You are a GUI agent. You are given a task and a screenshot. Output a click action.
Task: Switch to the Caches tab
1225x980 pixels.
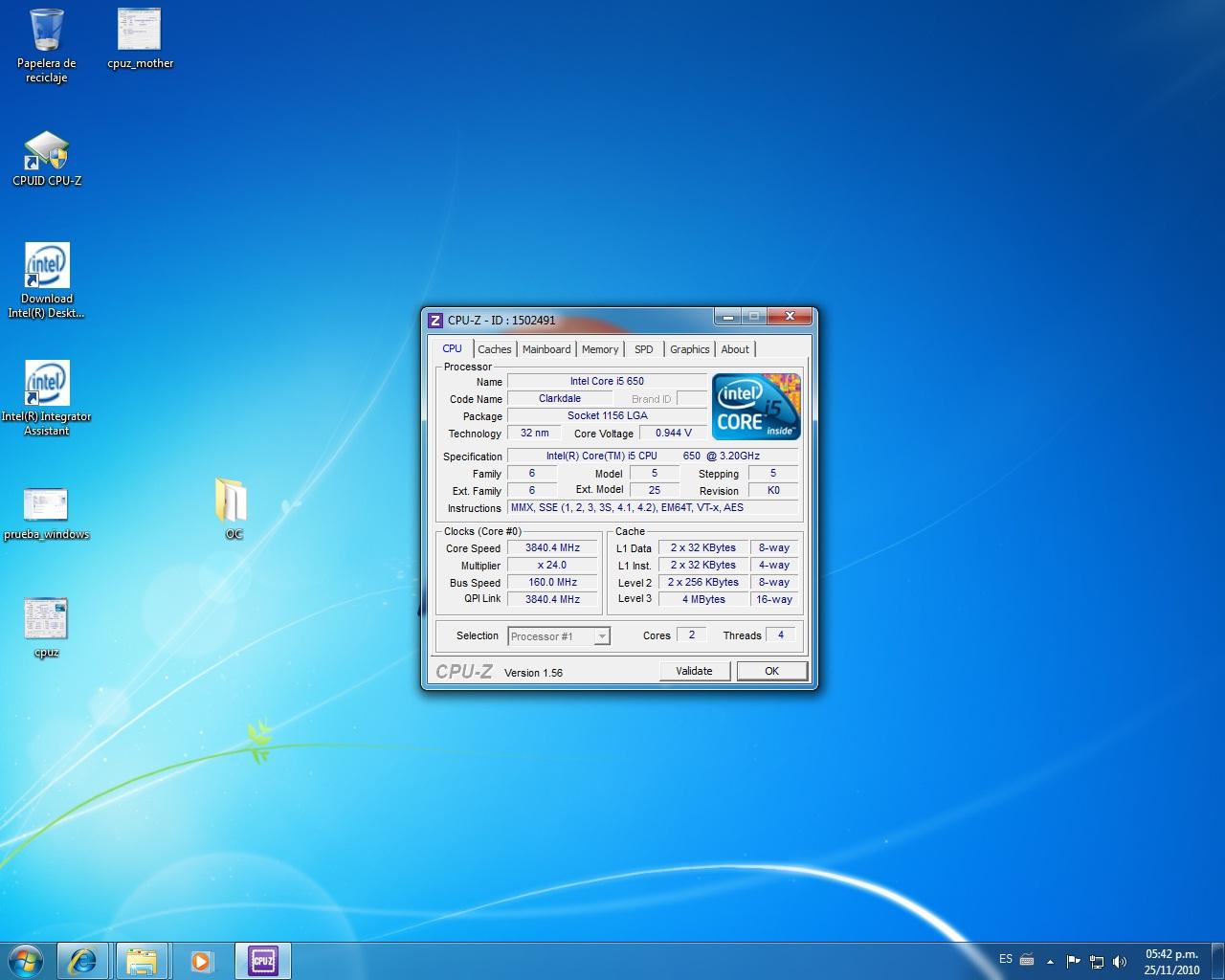pos(495,349)
